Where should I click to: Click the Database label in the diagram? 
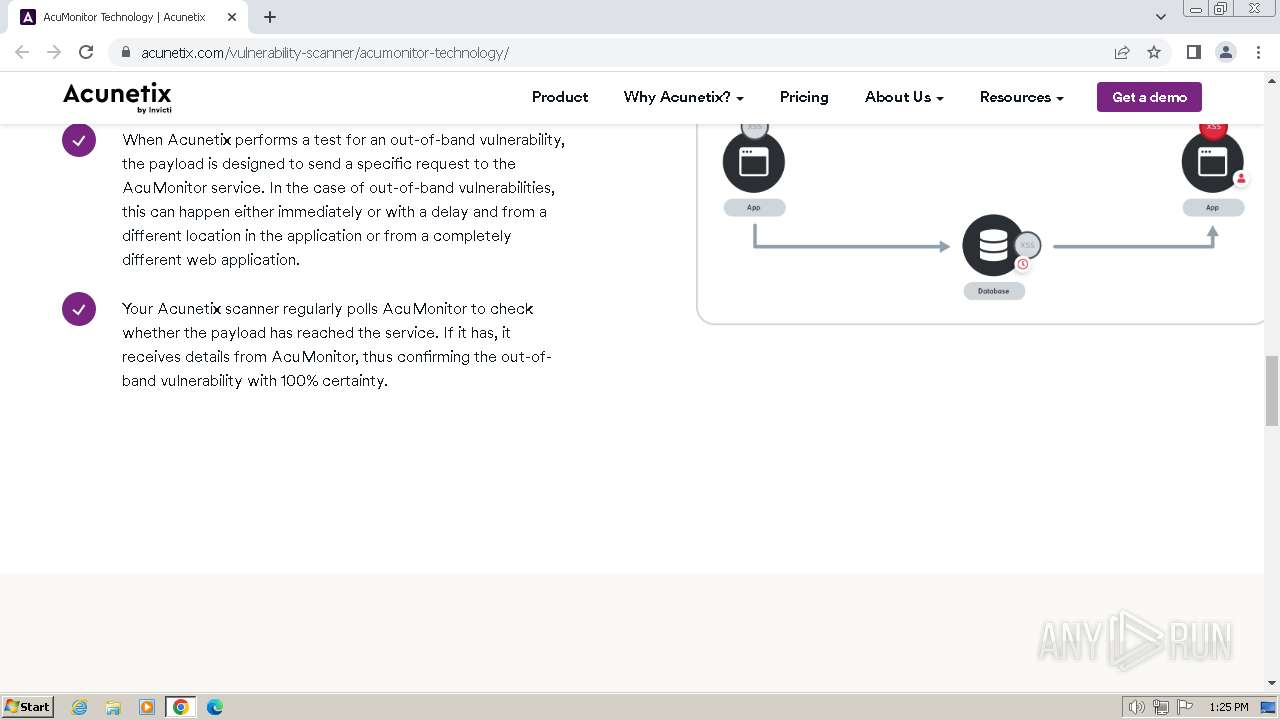point(994,291)
